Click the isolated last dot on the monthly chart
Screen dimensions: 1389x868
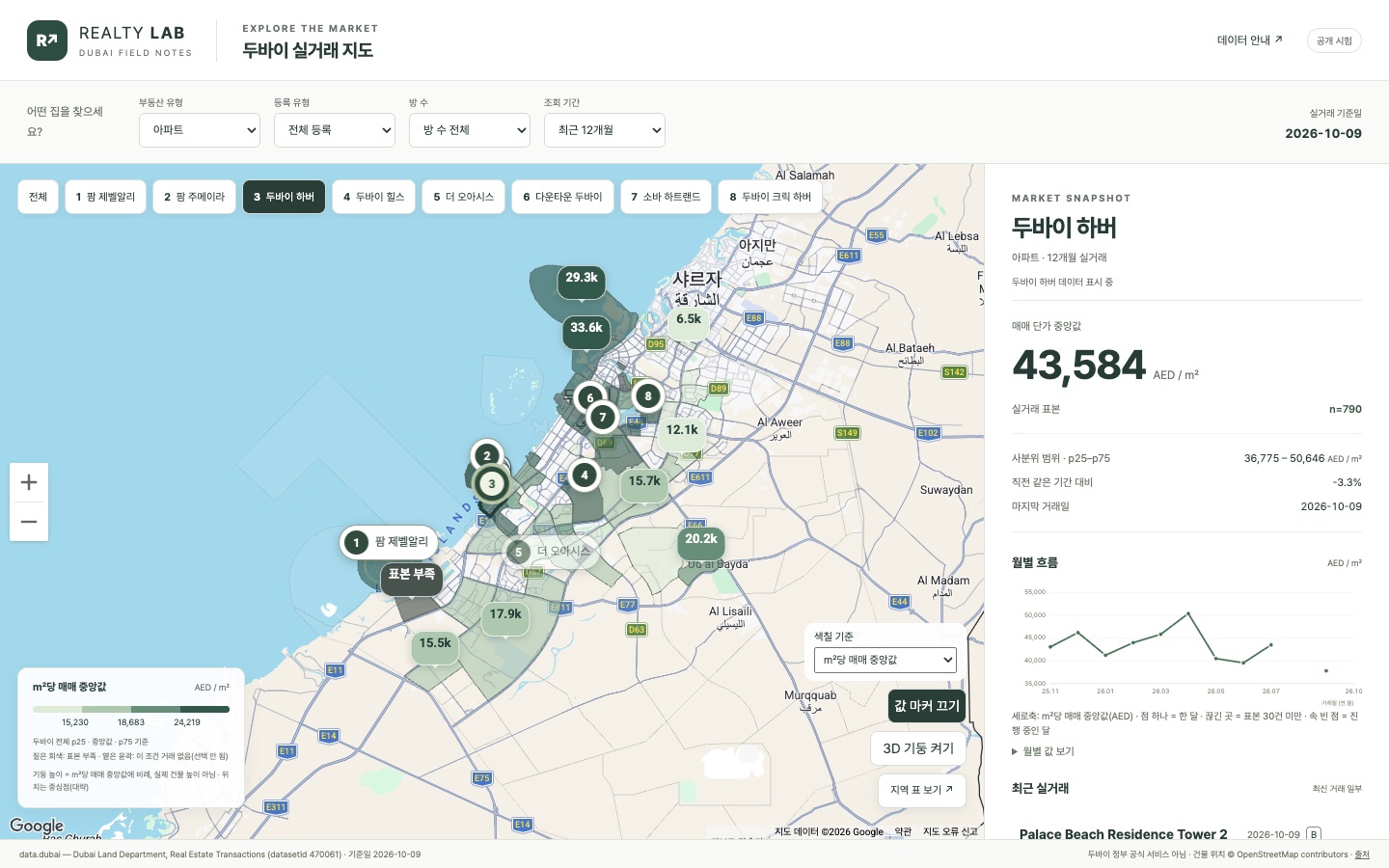[x=1326, y=670]
